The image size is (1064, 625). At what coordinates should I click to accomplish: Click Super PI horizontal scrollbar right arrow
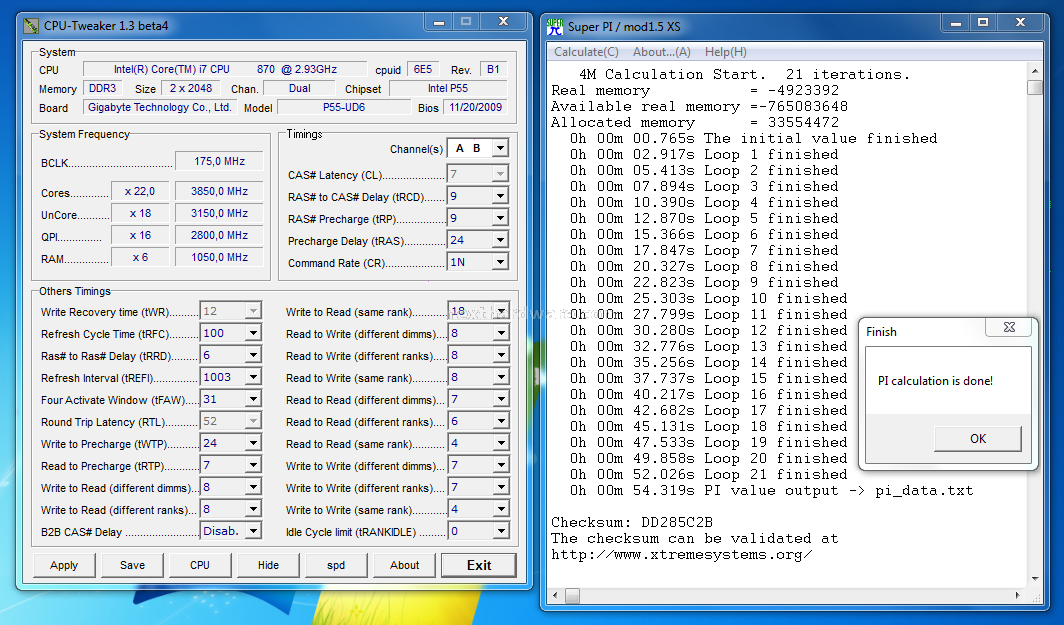[x=1017, y=596]
